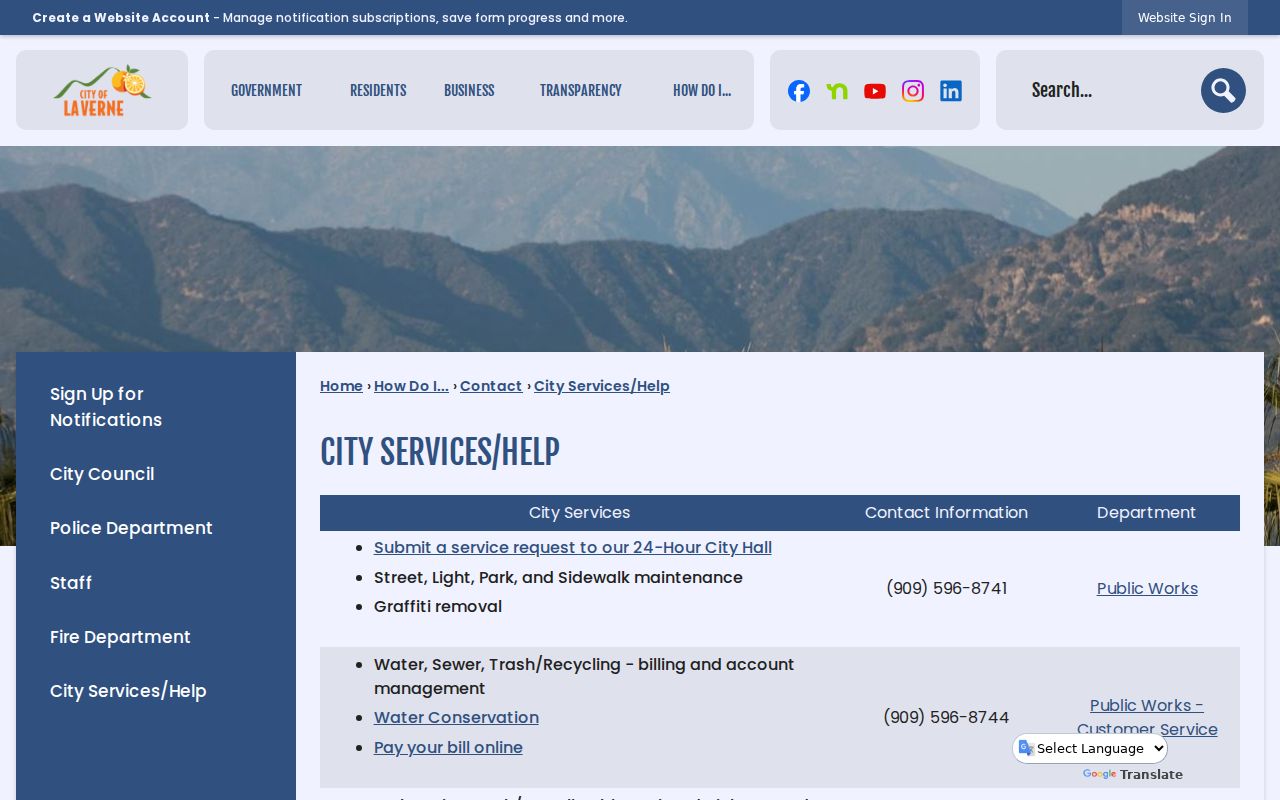
Task: Open the City of La Verne logo home link
Action: pos(102,90)
